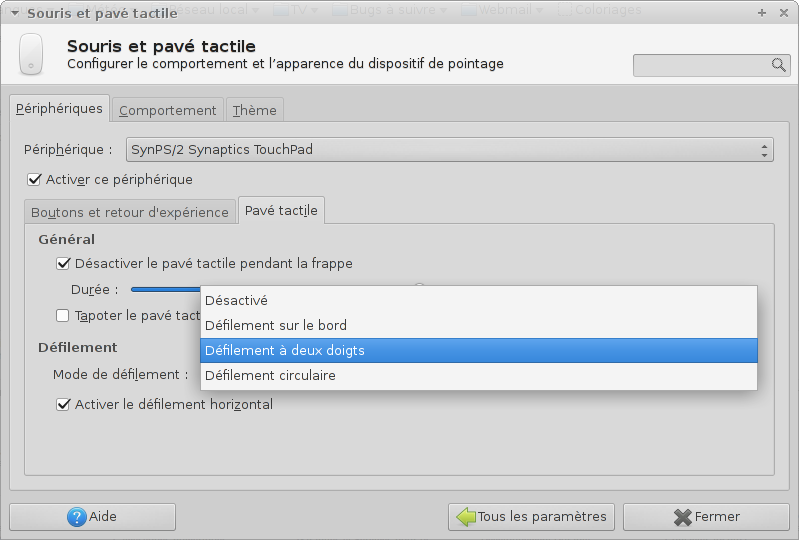Click the mouse device icon in header
This screenshot has height=540, width=799.
(32, 55)
